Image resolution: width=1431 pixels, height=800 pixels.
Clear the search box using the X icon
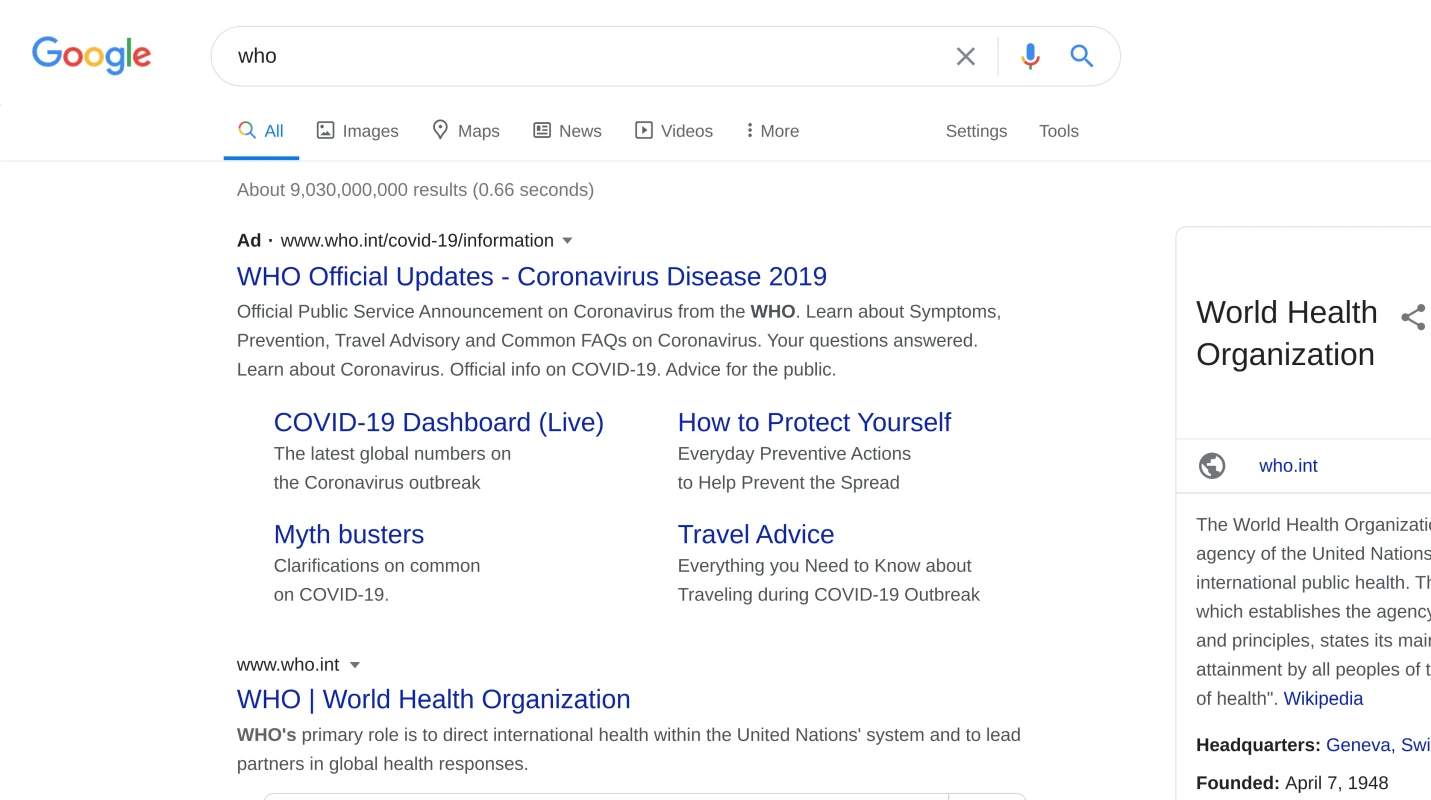[964, 56]
